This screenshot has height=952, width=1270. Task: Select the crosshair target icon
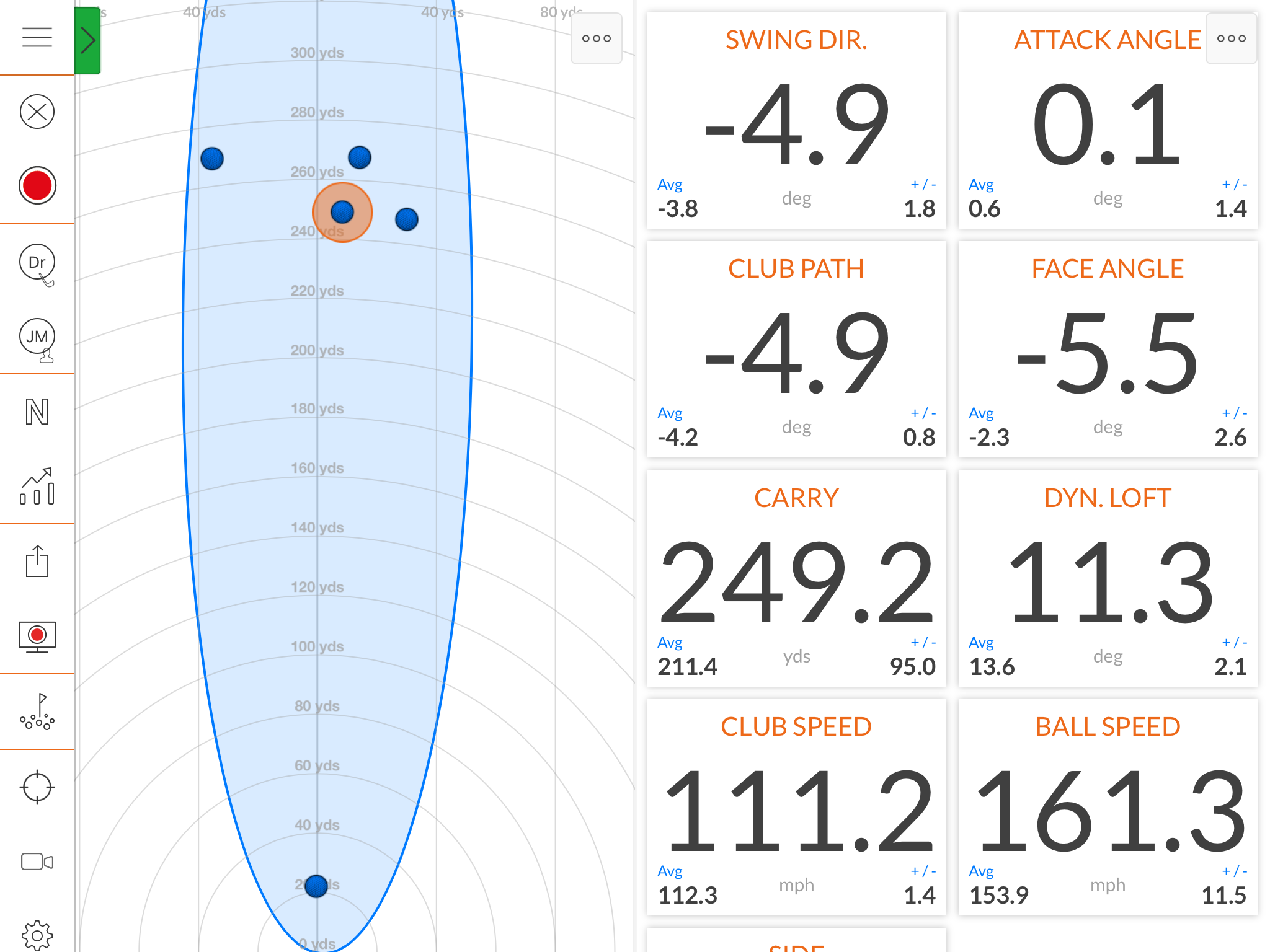click(37, 787)
